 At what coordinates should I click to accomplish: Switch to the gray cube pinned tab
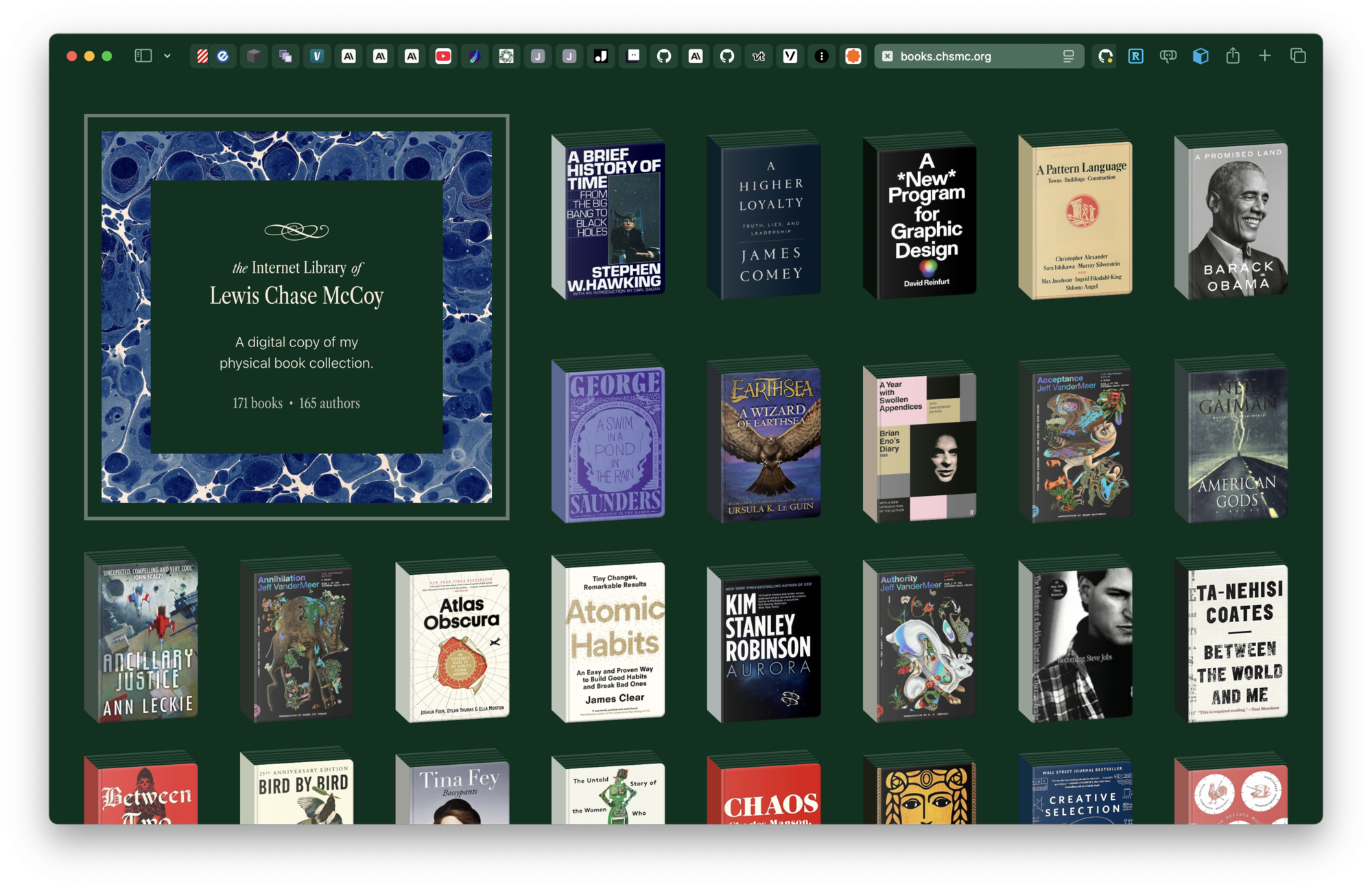click(x=254, y=56)
